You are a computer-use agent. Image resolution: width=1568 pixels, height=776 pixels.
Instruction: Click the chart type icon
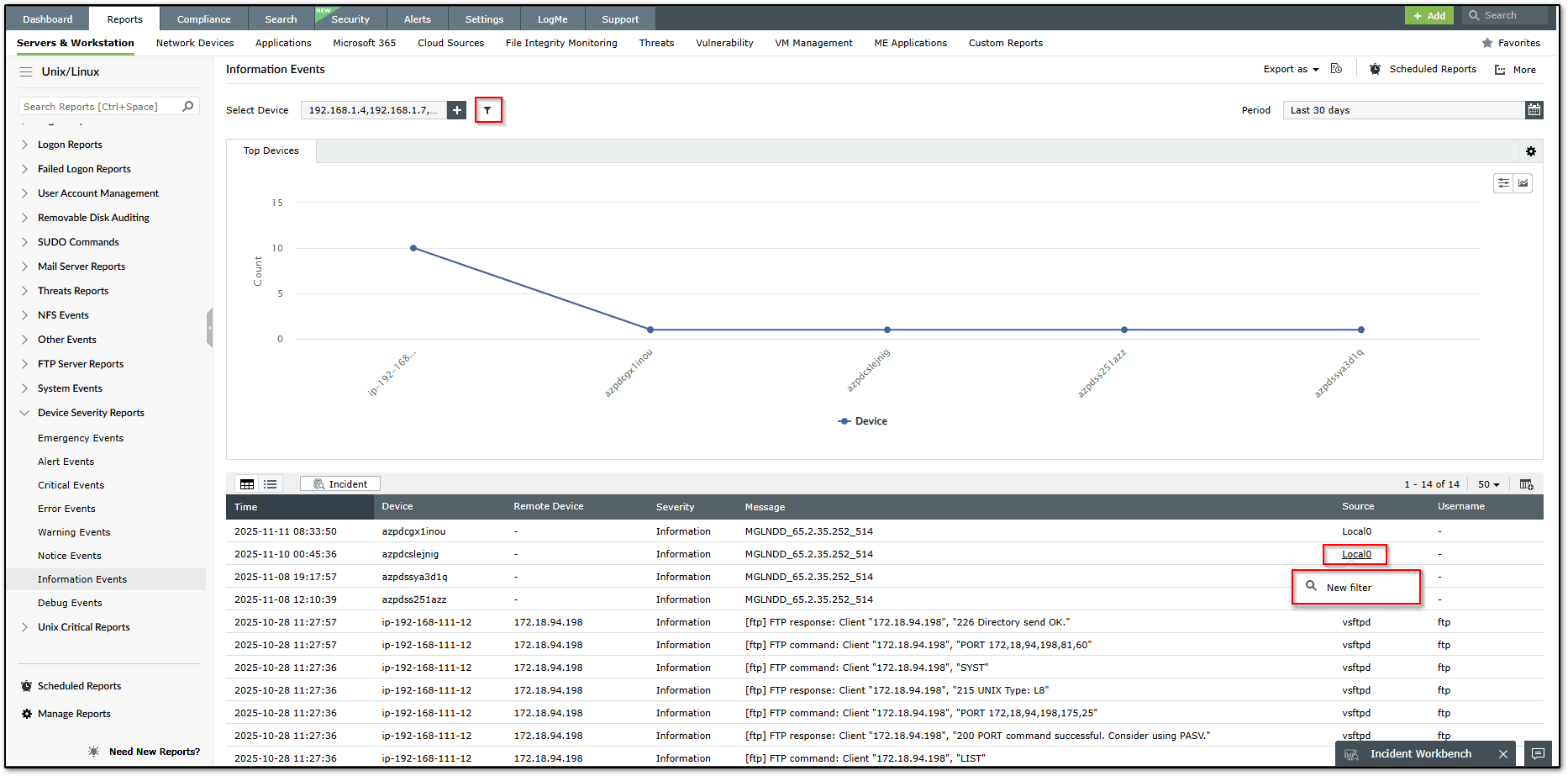pyautogui.click(x=1523, y=183)
